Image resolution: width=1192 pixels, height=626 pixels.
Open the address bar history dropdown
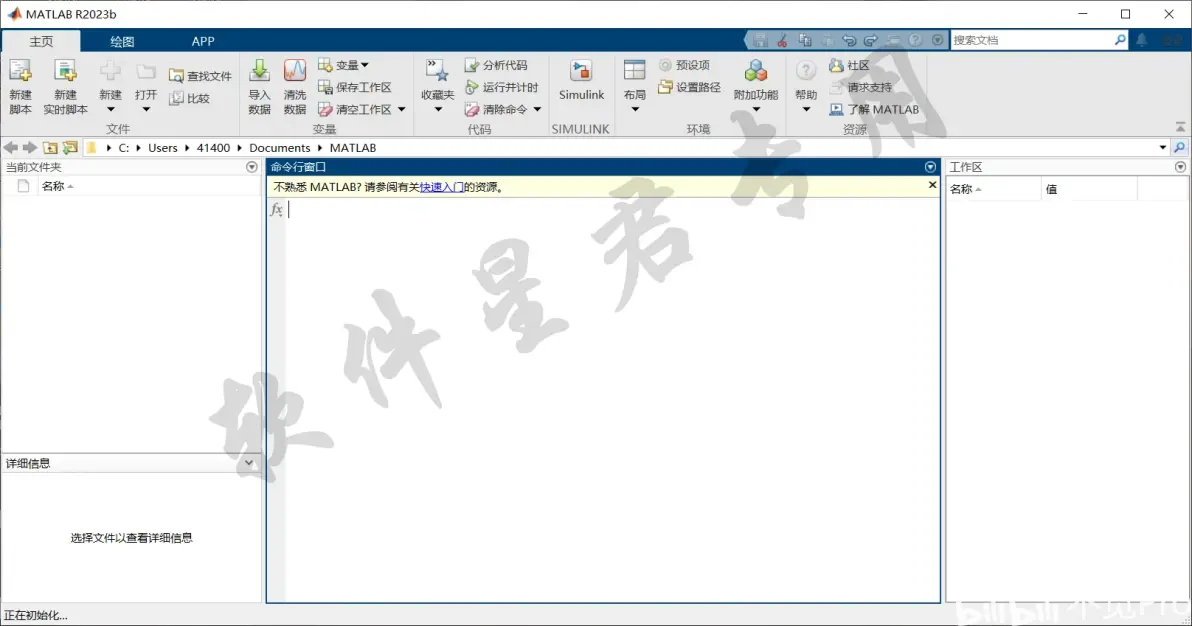coord(1162,148)
